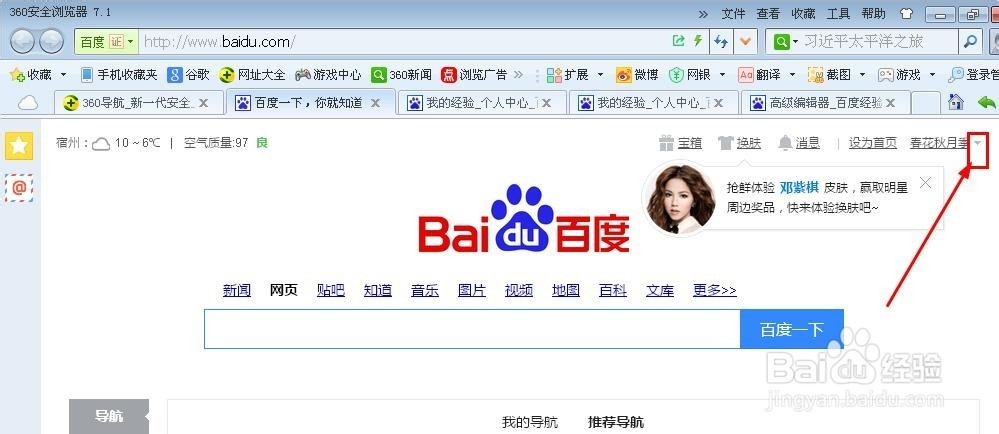This screenshot has width=999, height=434.
Task: Open the 扩展 dropdown arrow
Action: point(600,75)
